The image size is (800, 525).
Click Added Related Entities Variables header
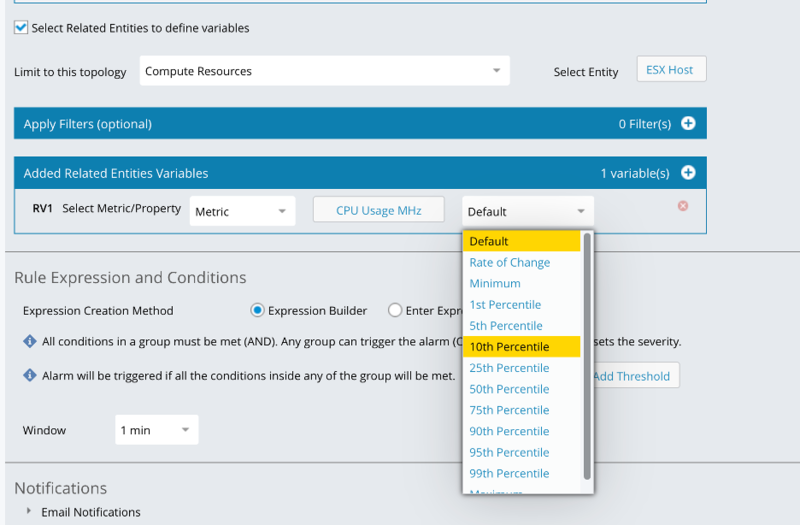[x=360, y=173]
